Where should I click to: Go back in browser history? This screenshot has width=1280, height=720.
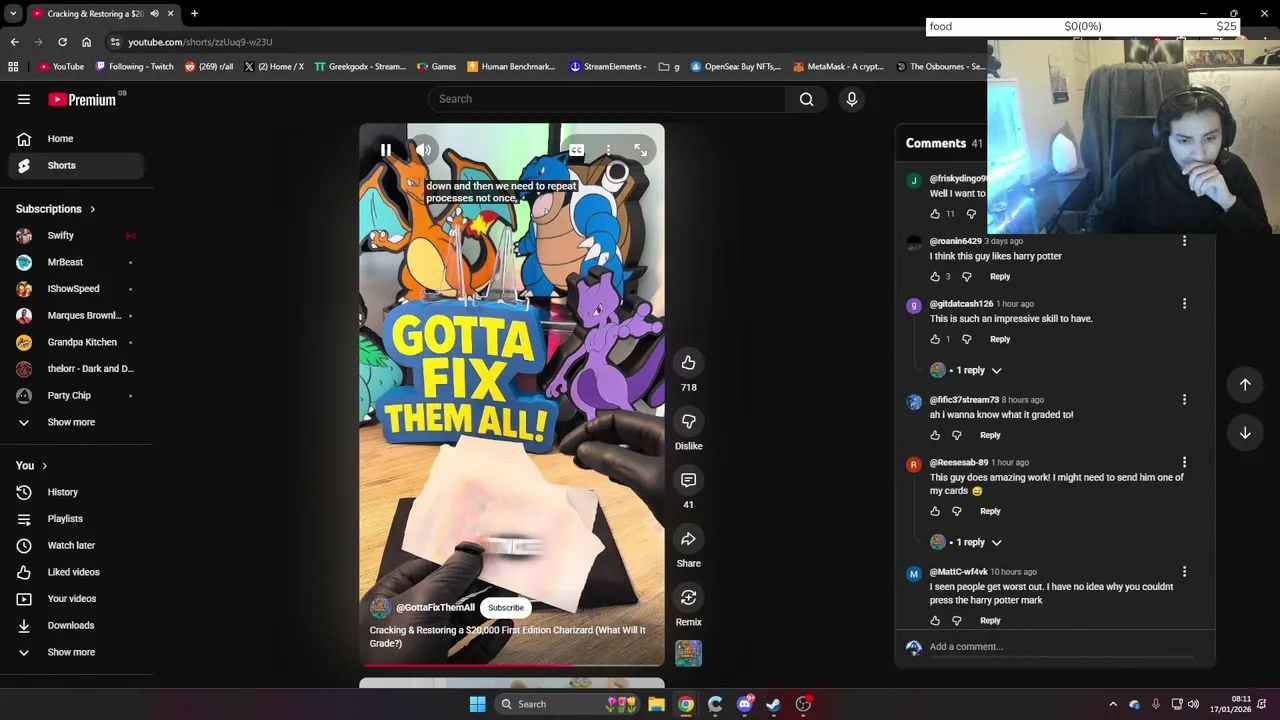tap(14, 42)
